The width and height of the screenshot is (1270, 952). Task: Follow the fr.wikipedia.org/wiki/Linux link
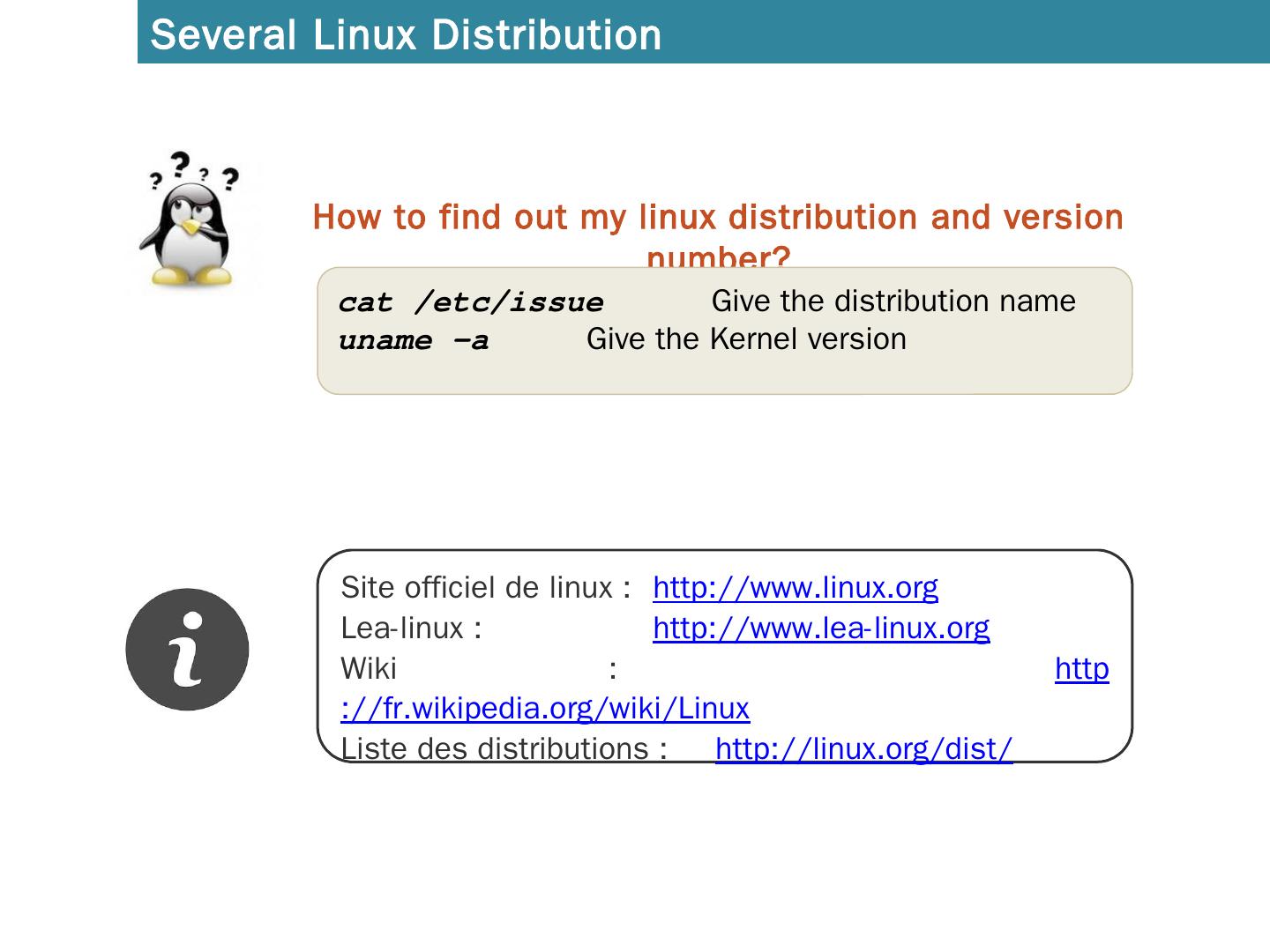[x=545, y=708]
